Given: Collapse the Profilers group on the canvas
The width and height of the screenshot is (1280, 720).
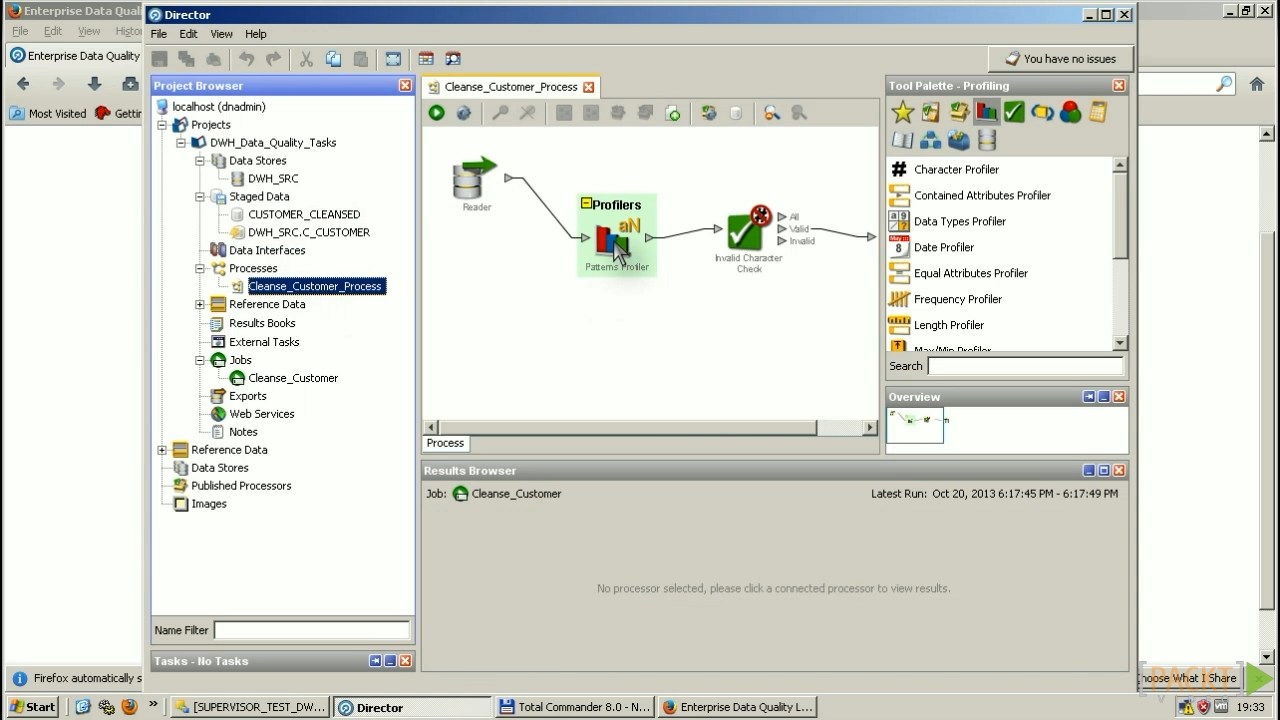Looking at the screenshot, I should [x=586, y=204].
